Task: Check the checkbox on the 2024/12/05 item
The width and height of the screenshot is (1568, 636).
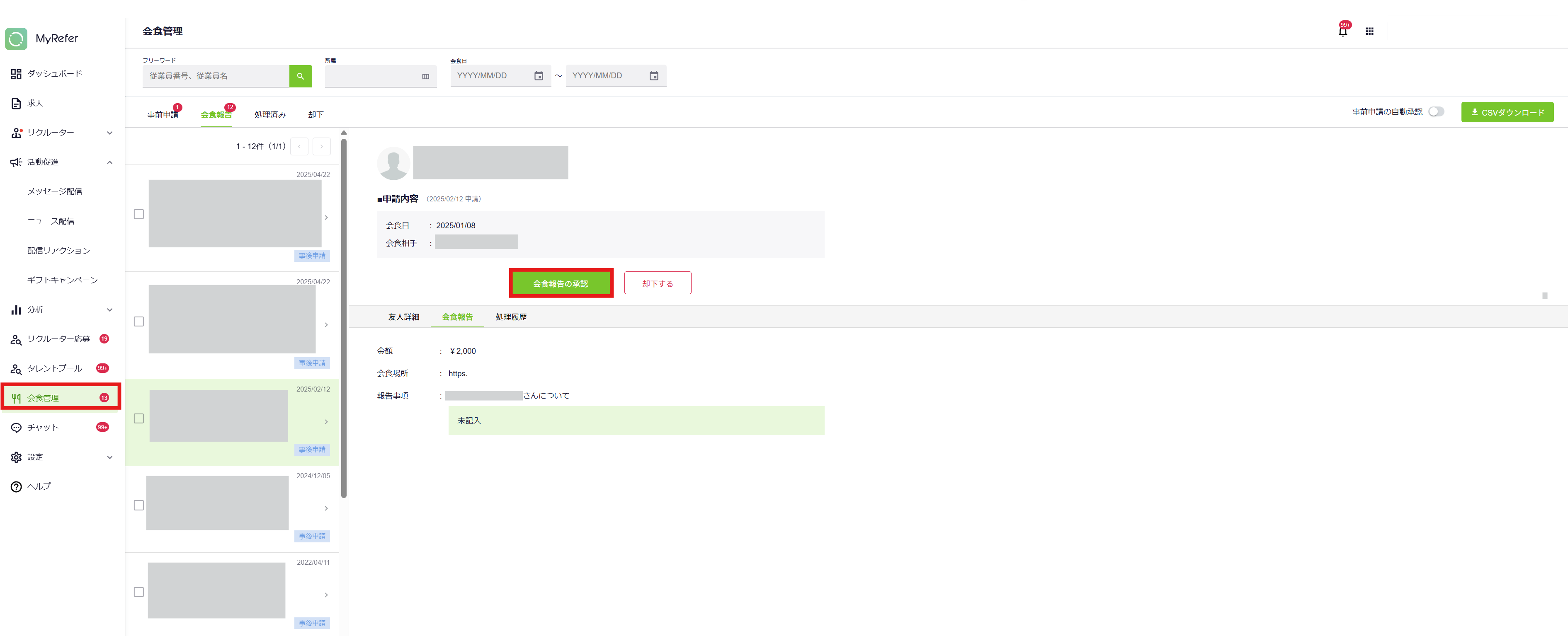Action: (139, 505)
